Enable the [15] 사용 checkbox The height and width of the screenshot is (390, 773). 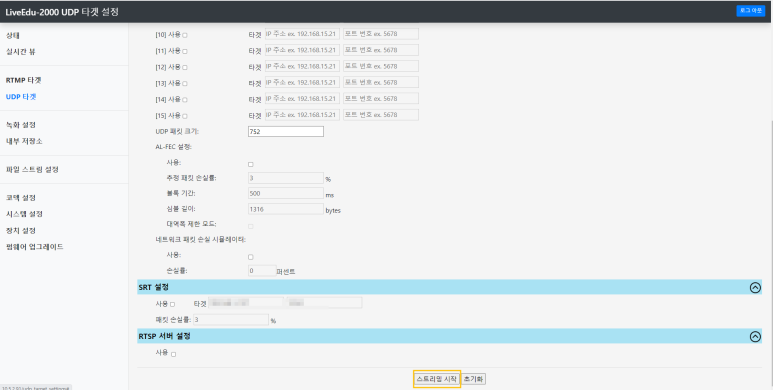[x=185, y=116]
